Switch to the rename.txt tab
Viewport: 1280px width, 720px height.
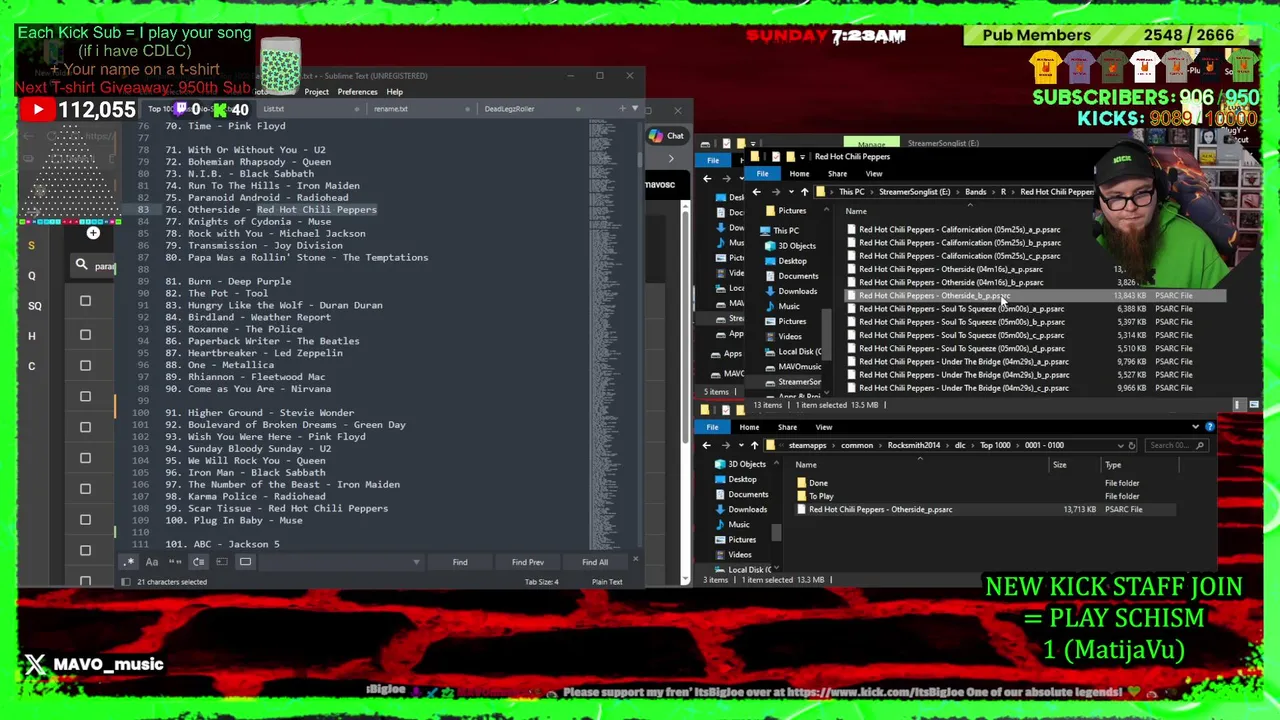(x=391, y=109)
